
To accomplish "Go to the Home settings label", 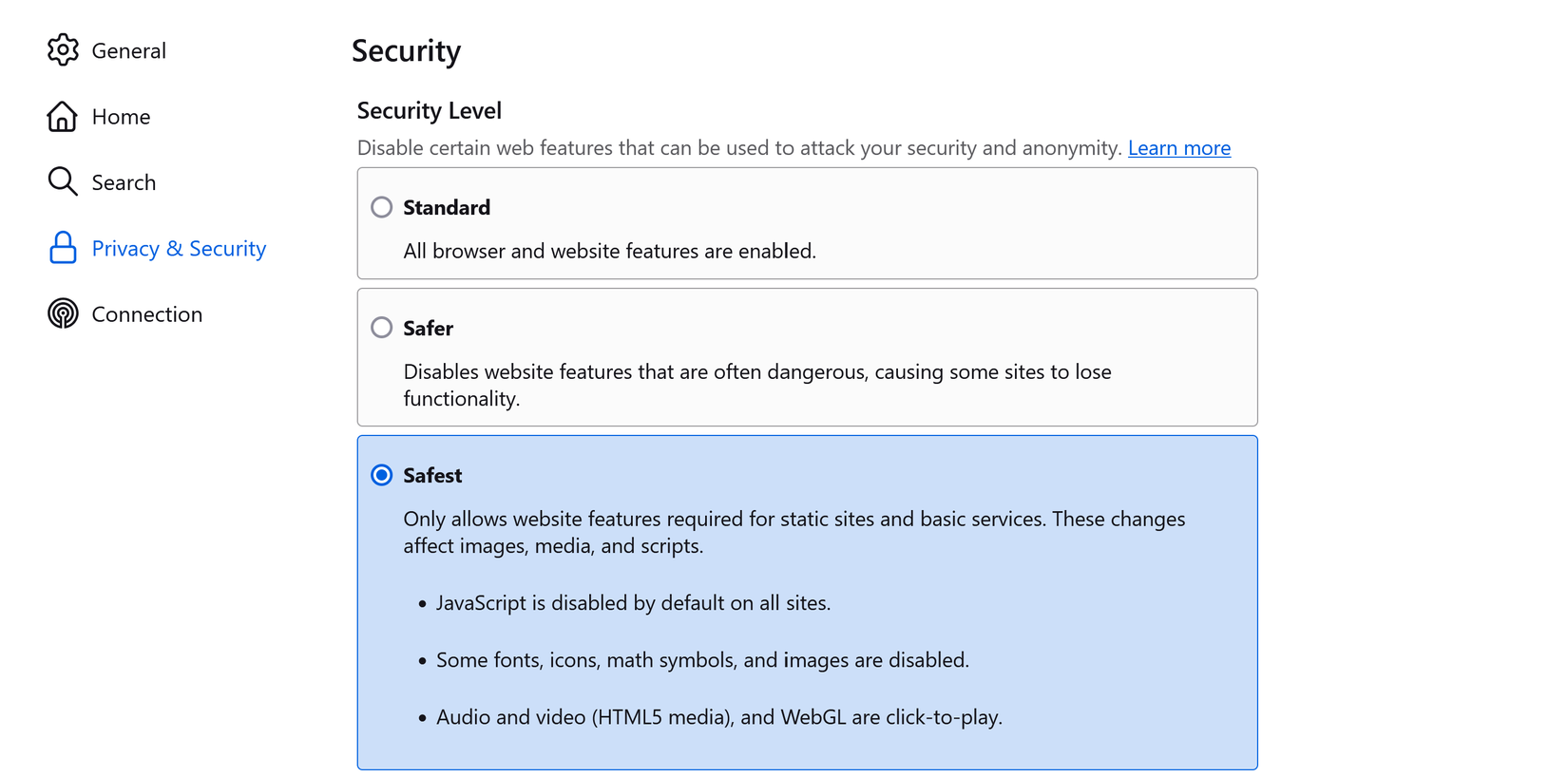I will (x=121, y=117).
